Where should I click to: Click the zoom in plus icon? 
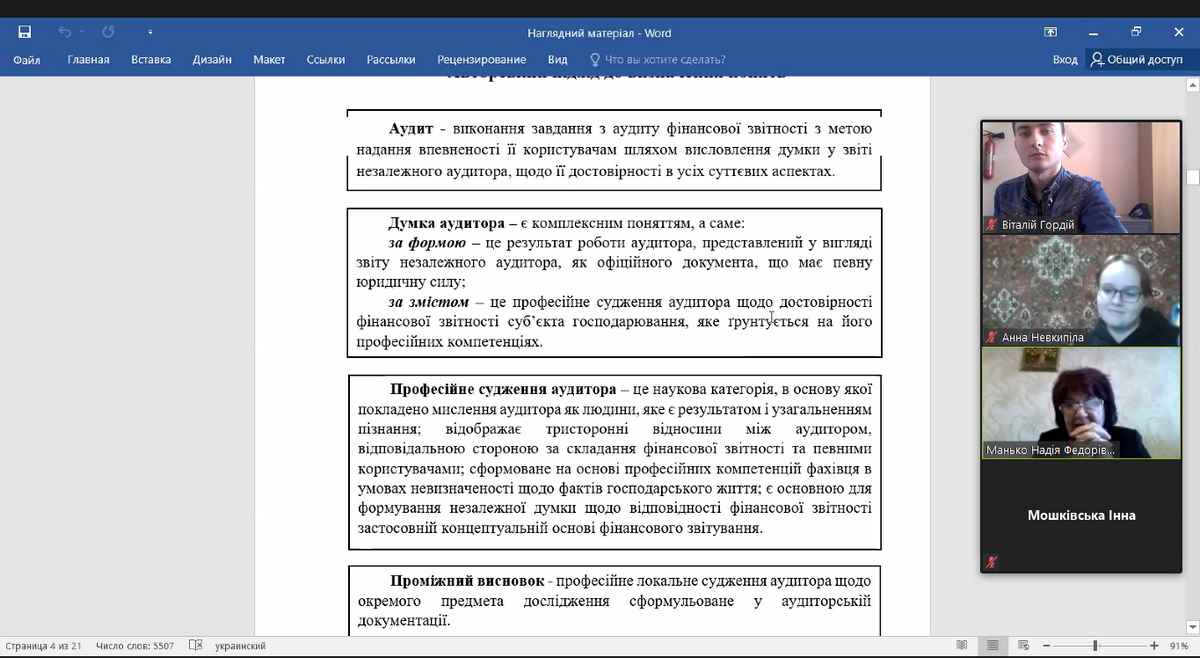[x=1154, y=646]
